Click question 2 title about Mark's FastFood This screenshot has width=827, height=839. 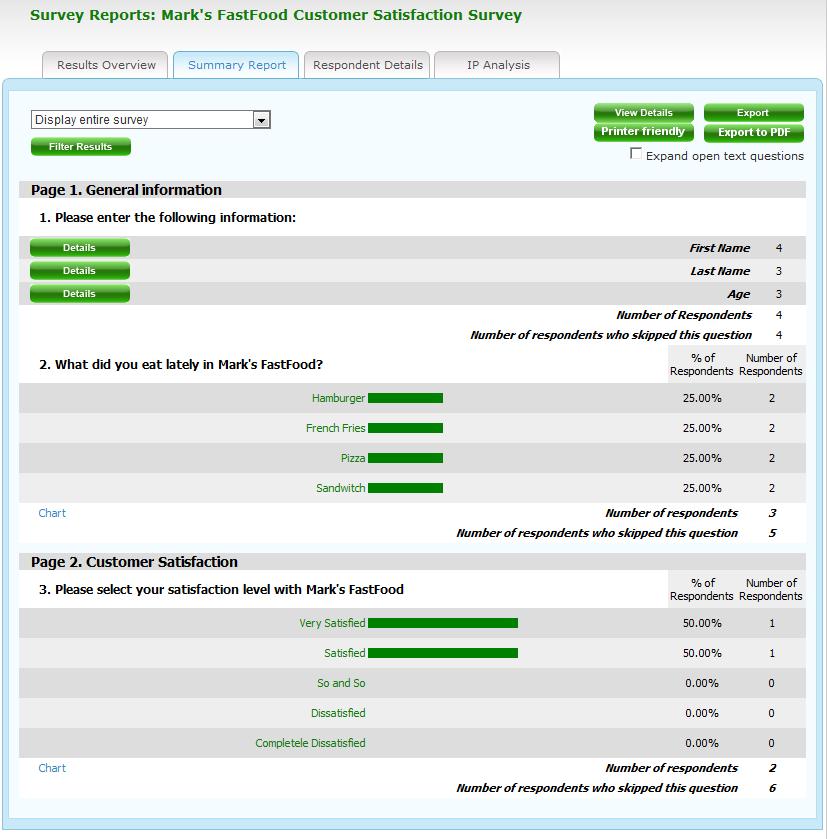pyautogui.click(x=181, y=364)
